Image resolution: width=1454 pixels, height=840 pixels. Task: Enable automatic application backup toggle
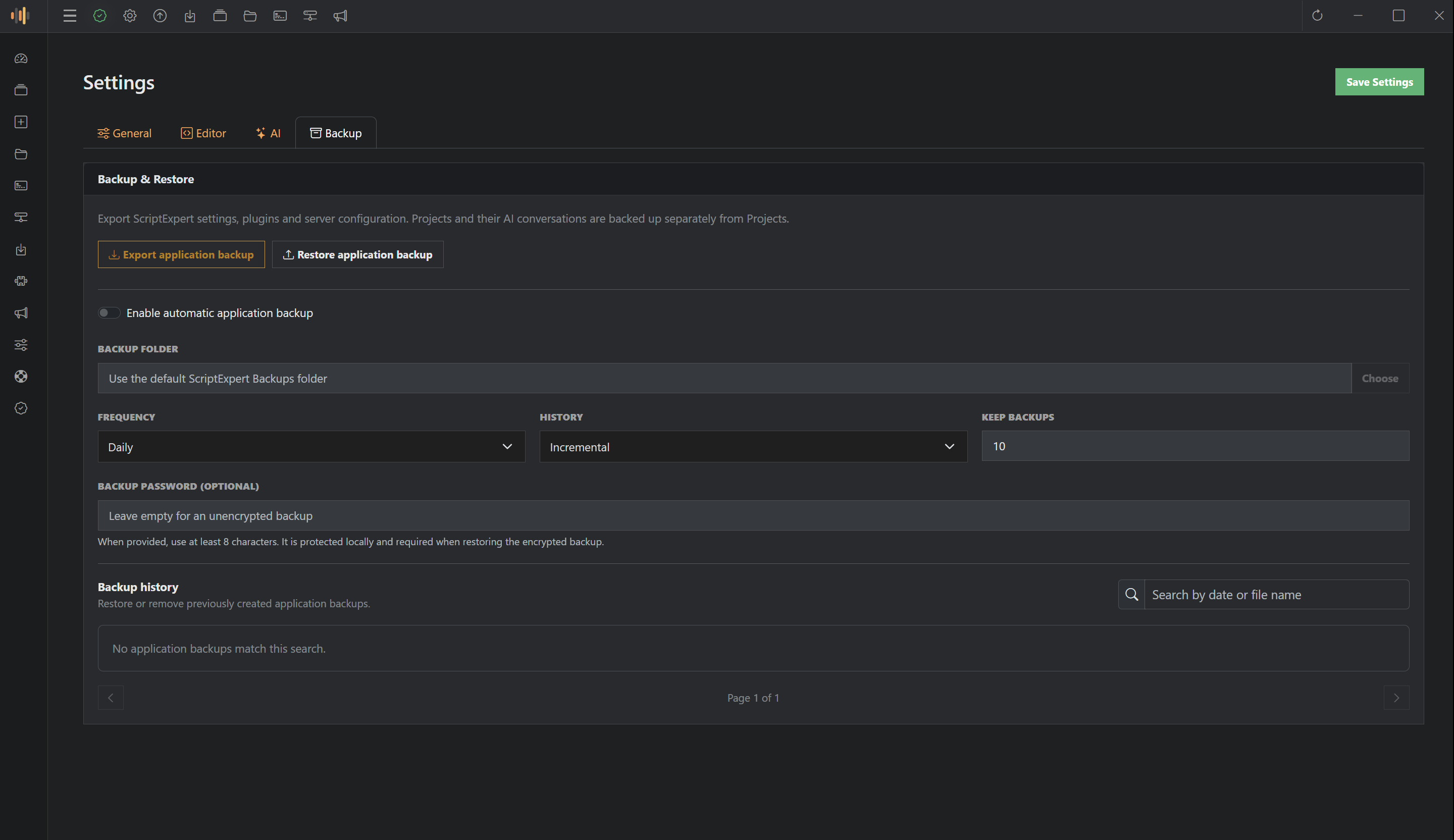109,312
